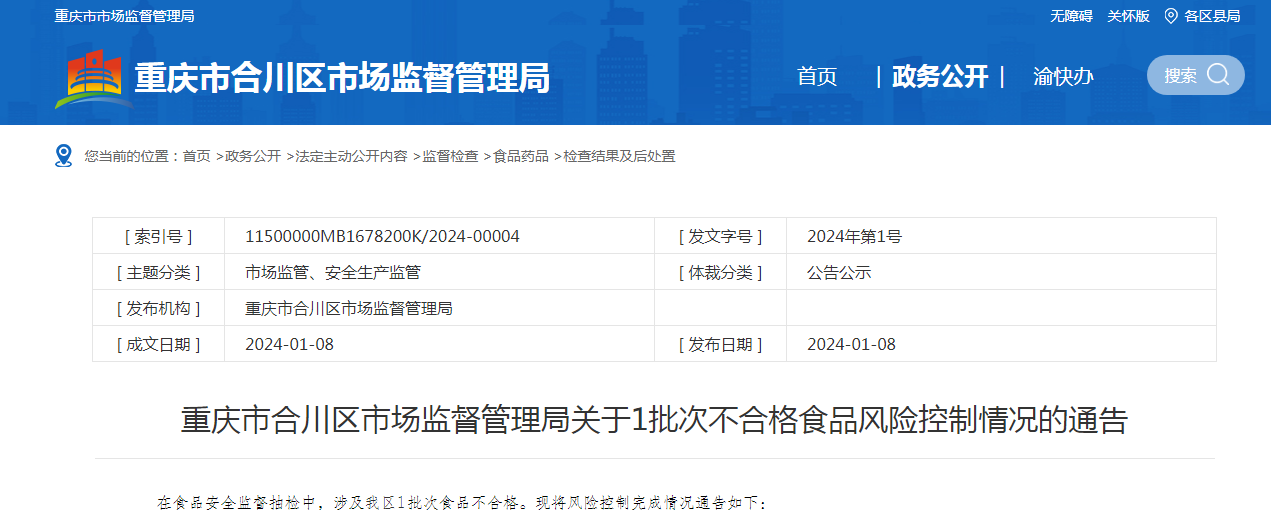Click the 成文日期 value 2024-01-08
The width and height of the screenshot is (1271, 517).
pos(289,344)
